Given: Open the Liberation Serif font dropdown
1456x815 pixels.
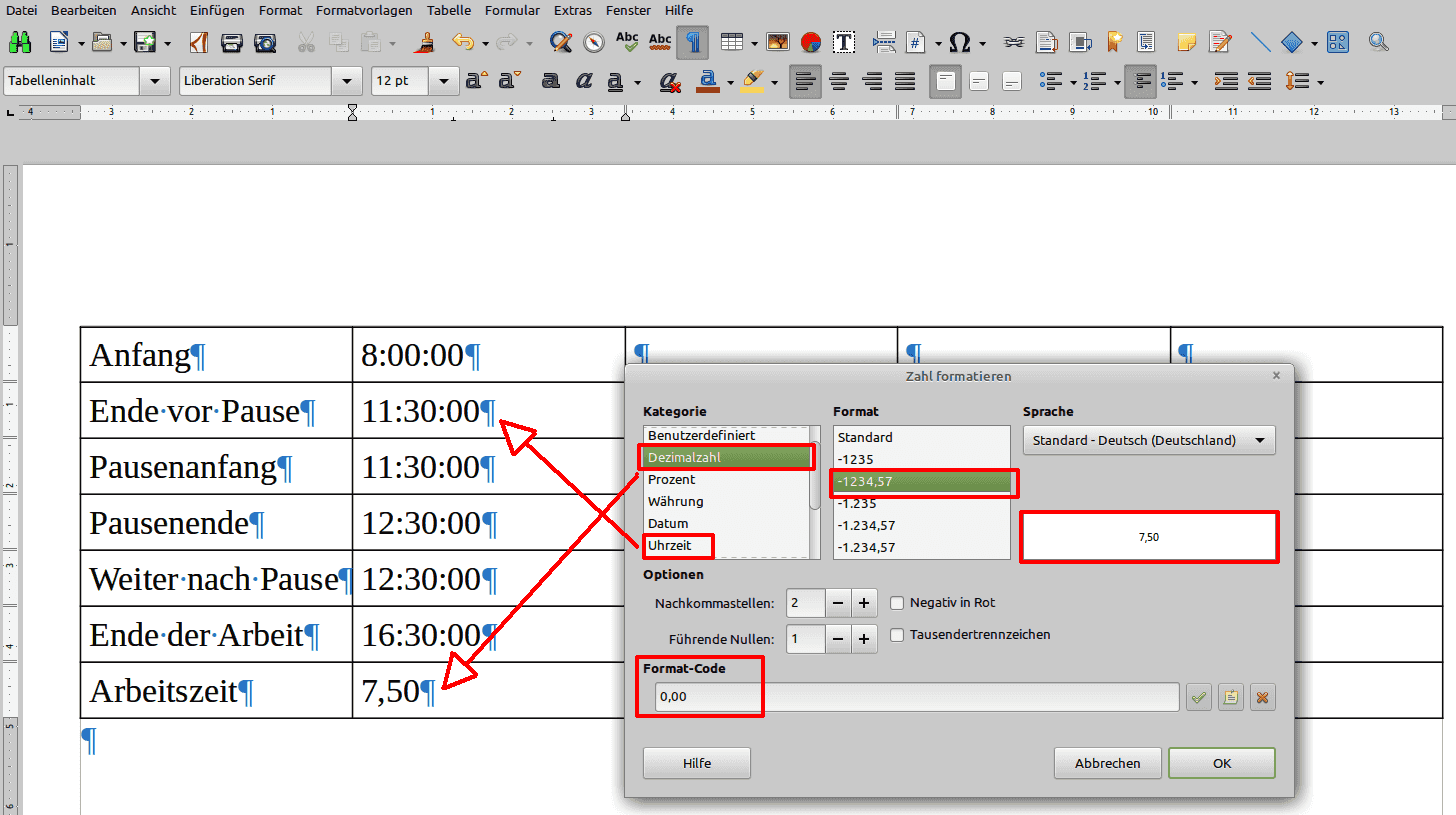Looking at the screenshot, I should 347,81.
